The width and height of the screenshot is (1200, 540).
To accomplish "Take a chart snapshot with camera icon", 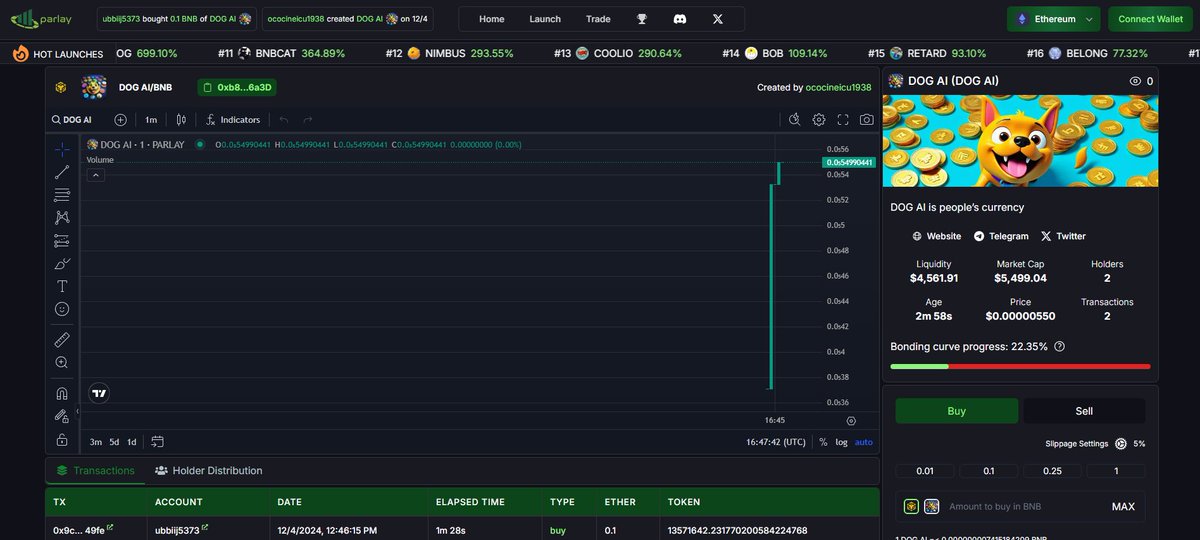I will point(867,120).
